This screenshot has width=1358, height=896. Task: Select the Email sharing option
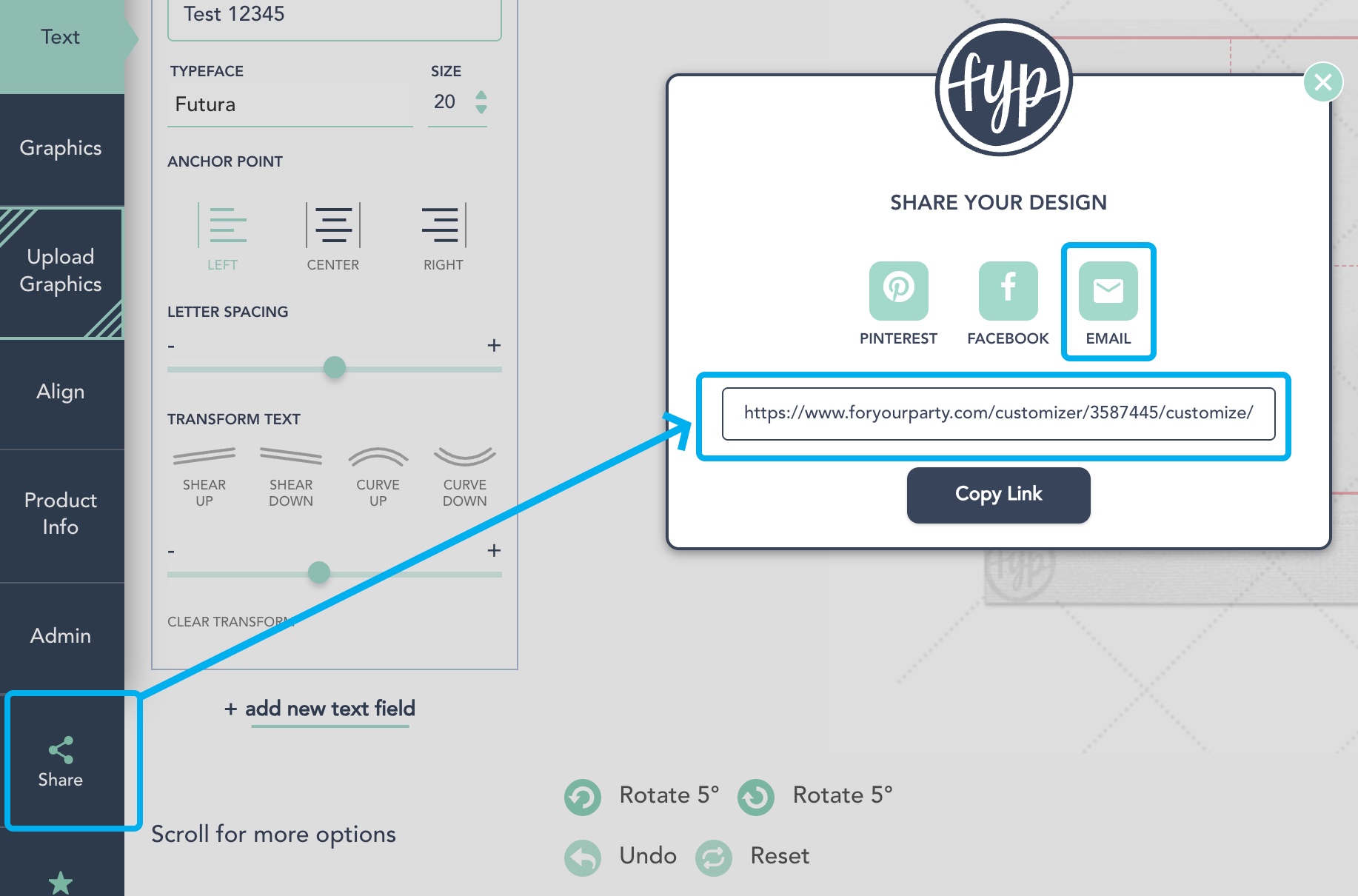[1108, 290]
